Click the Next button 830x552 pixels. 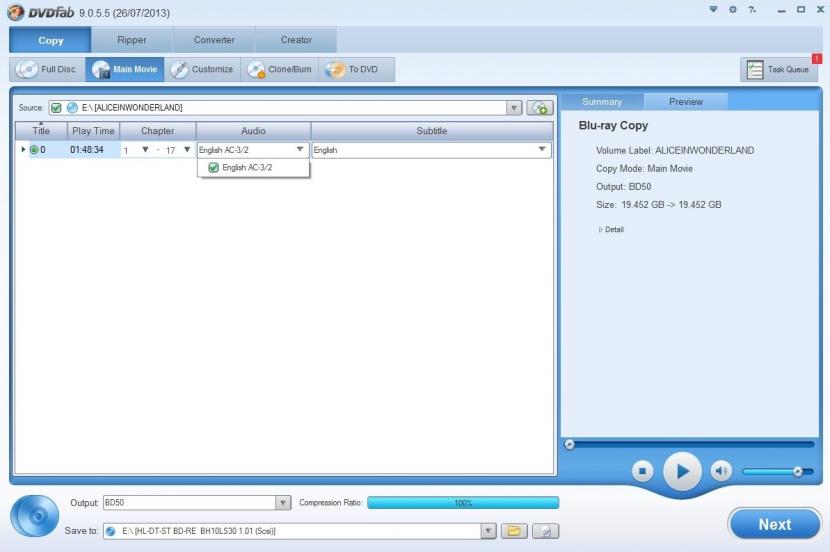(774, 524)
